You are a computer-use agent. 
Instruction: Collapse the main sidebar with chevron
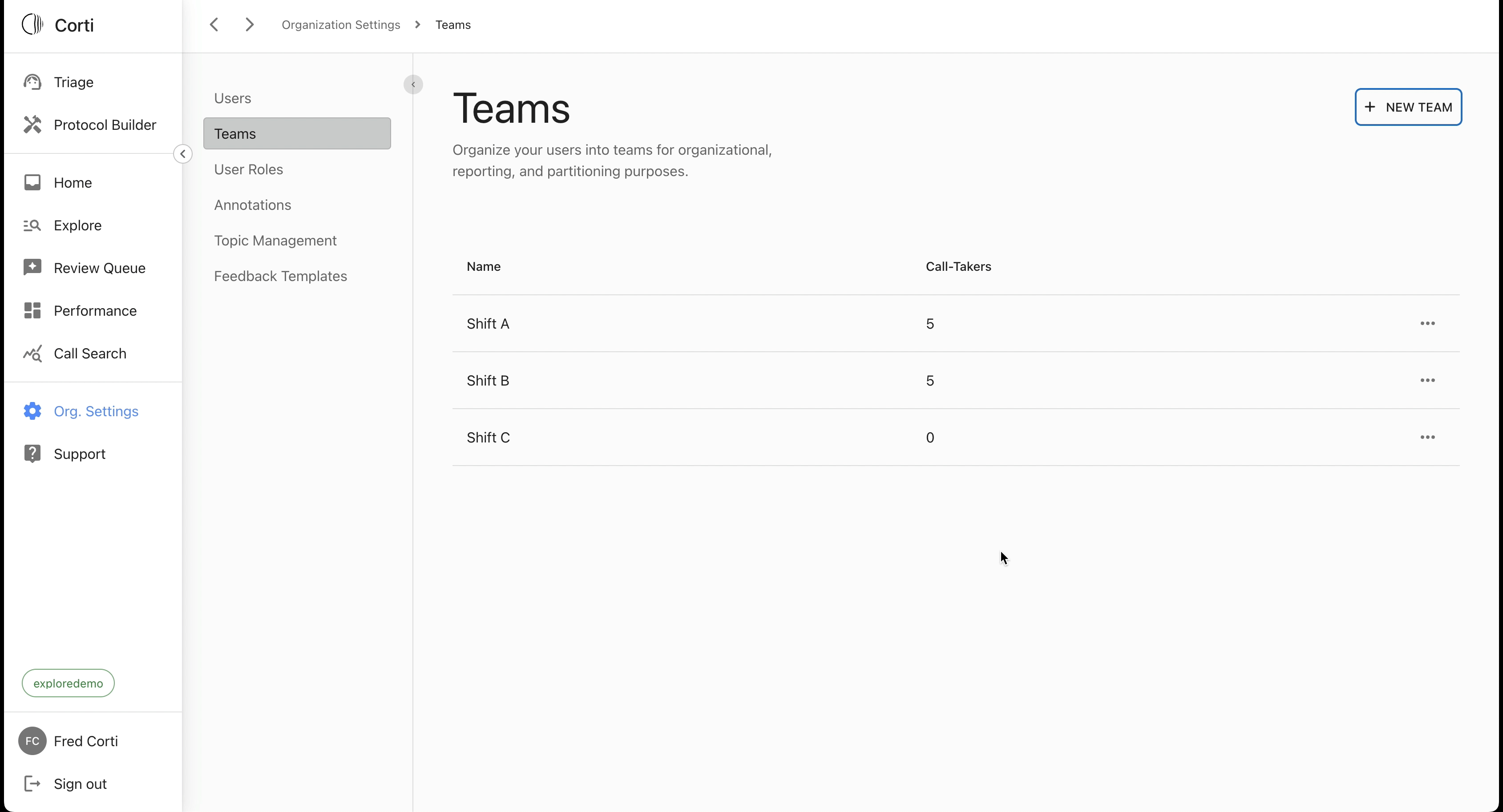182,154
